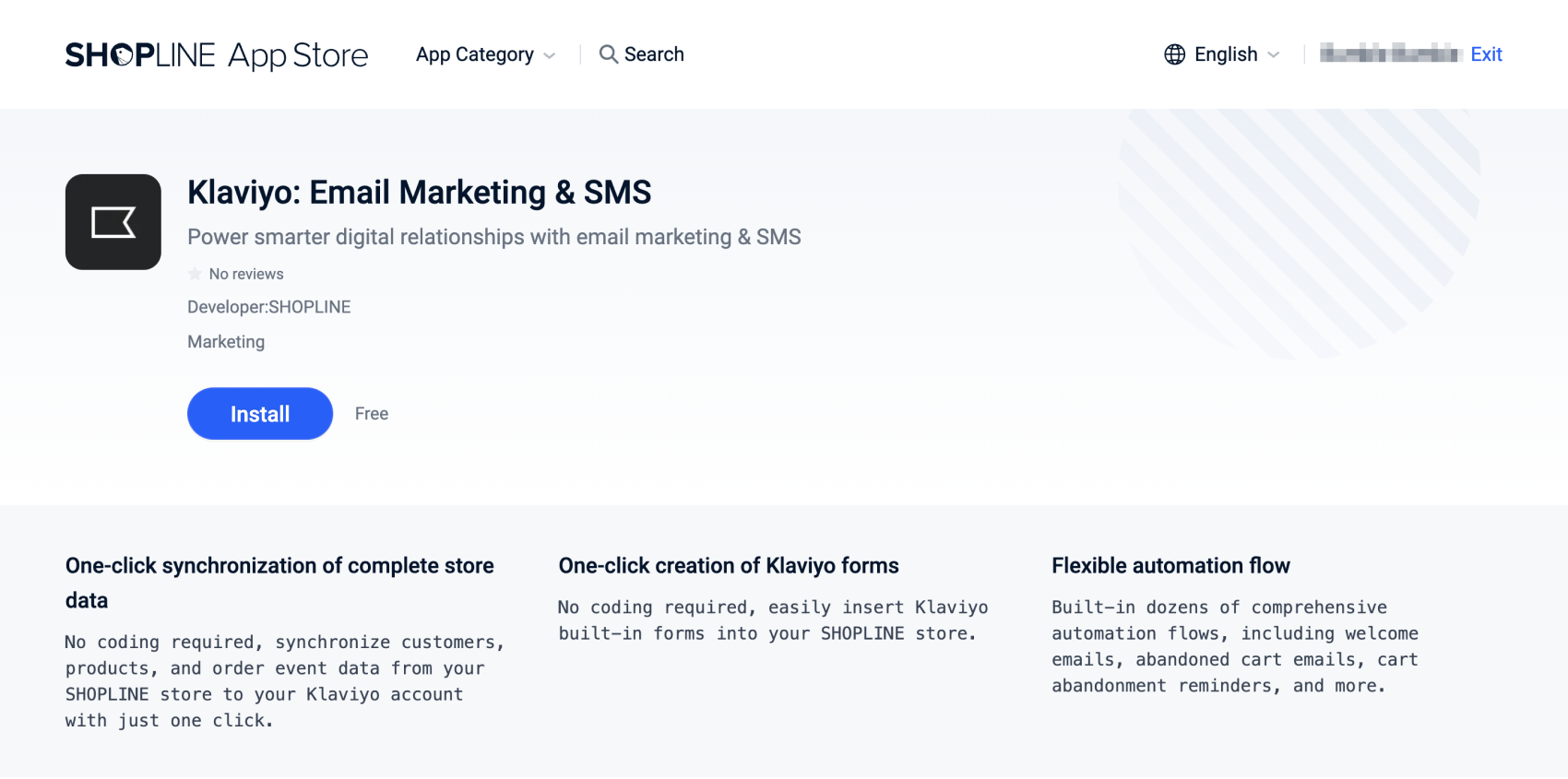The height and width of the screenshot is (779, 1568).
Task: Install the Klaviyo app
Action: coord(260,414)
